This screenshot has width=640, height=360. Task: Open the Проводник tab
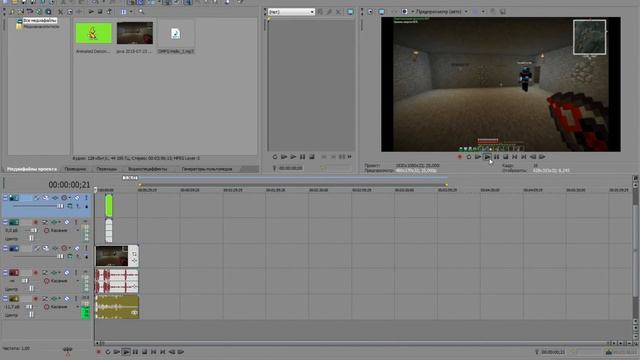pyautogui.click(x=75, y=169)
